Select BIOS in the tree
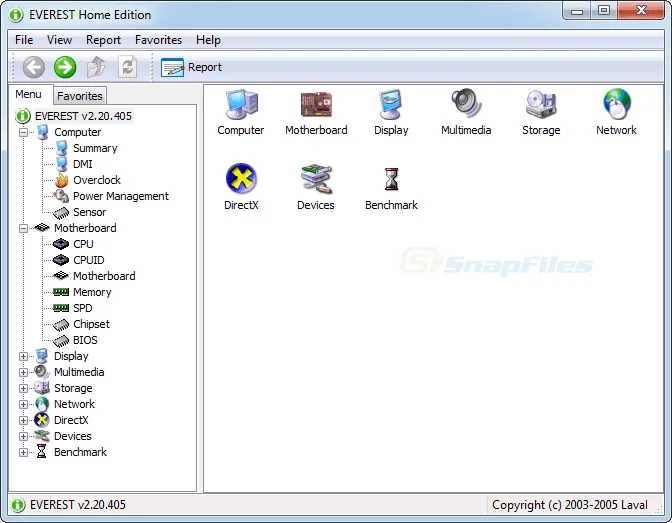This screenshot has height=523, width=672. coord(85,340)
